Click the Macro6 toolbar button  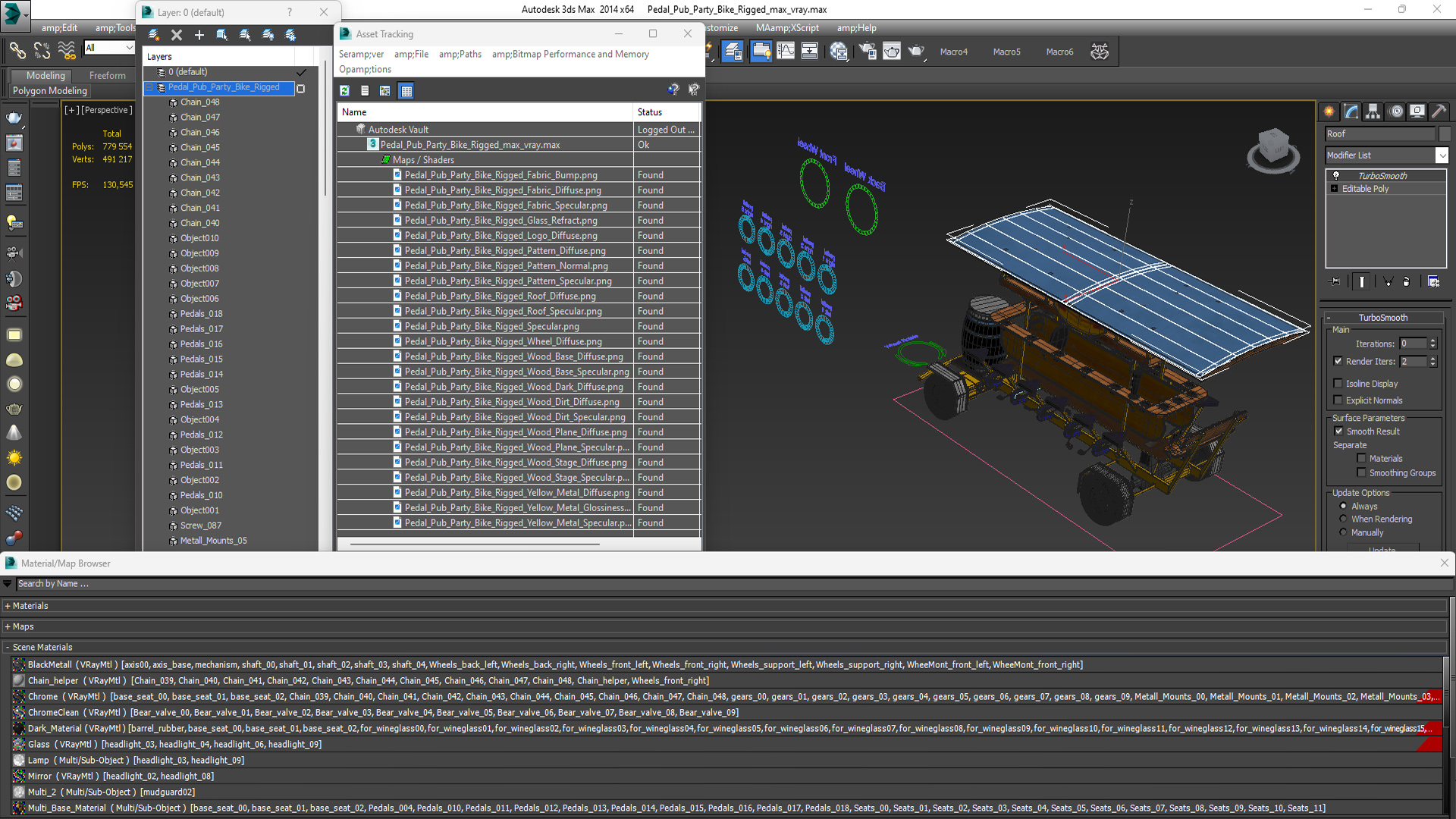tap(1060, 52)
